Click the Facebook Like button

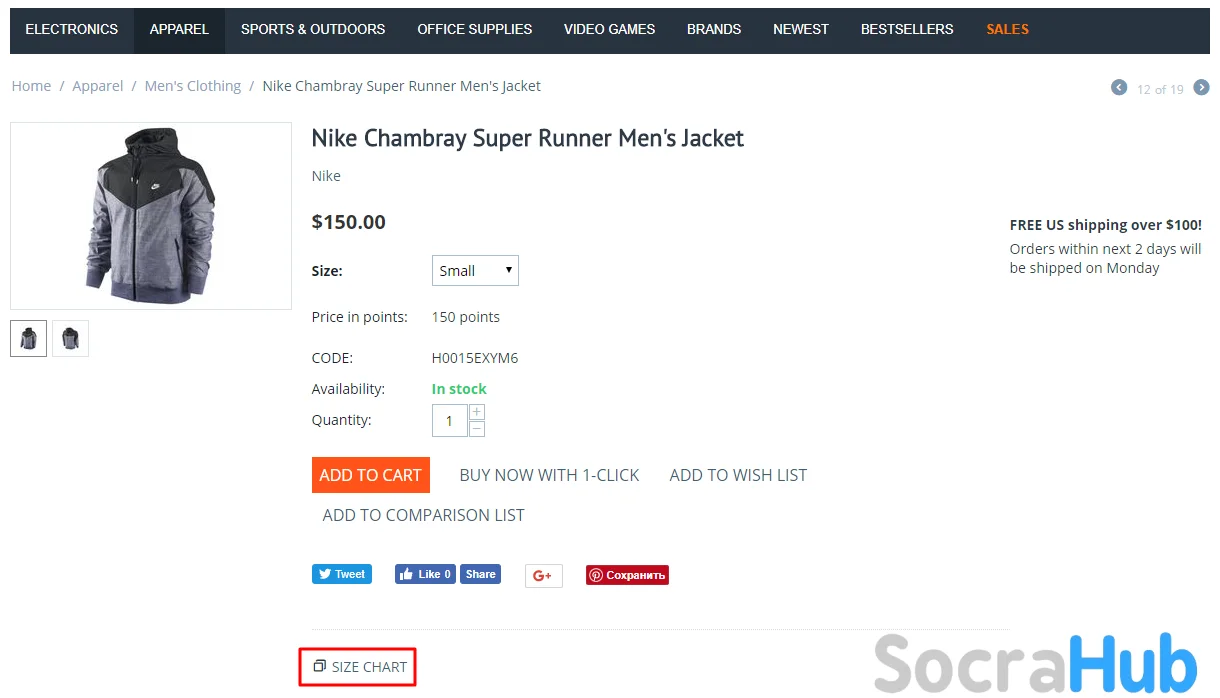426,574
